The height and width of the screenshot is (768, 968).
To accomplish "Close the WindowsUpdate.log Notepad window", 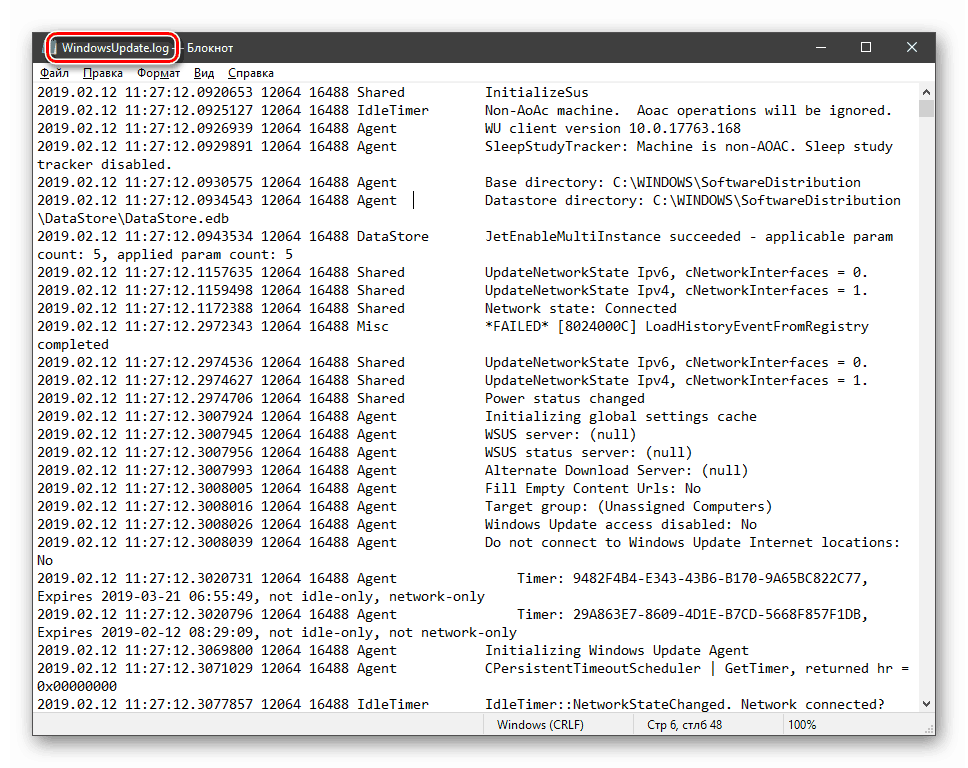I will 912,48.
